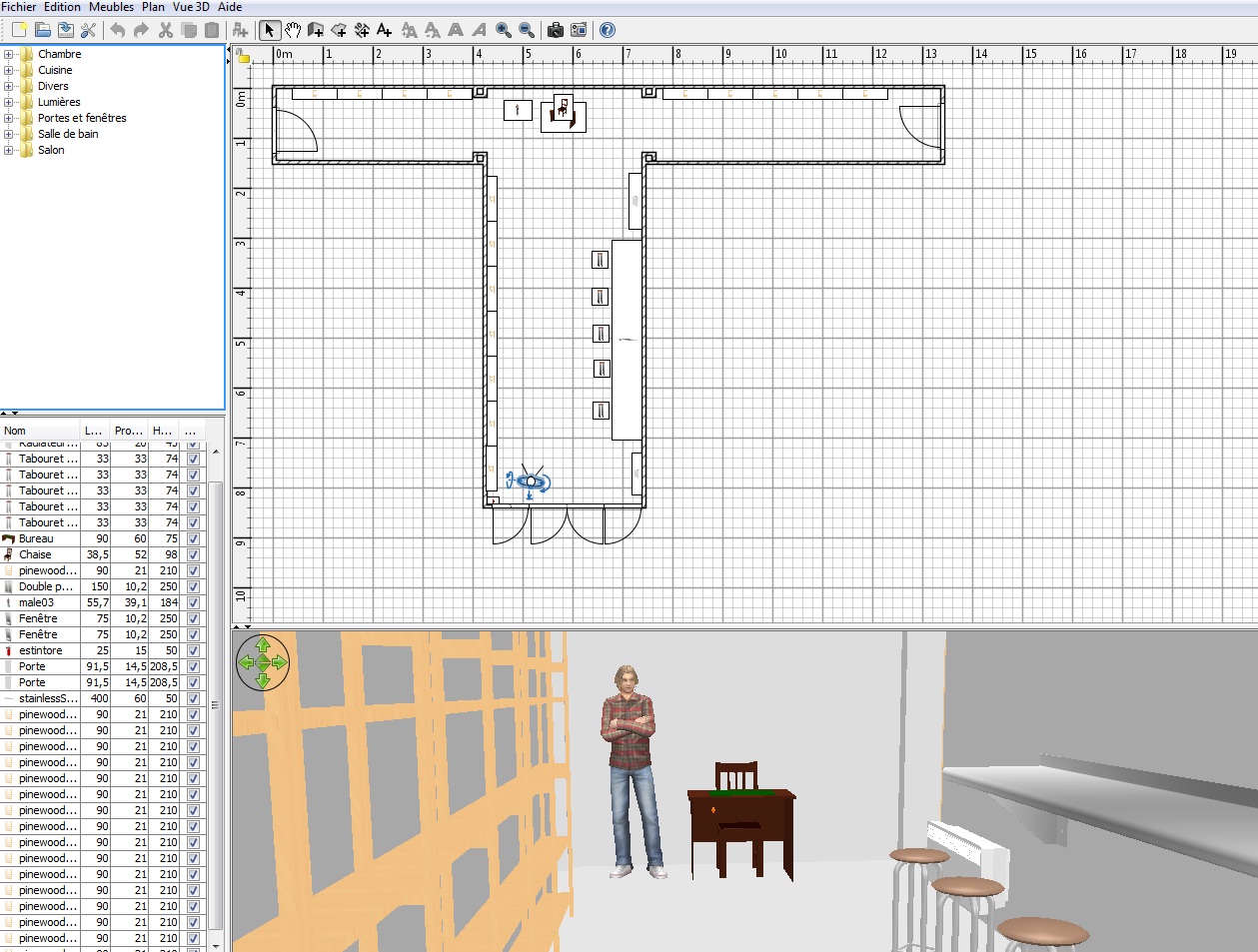This screenshot has height=952, width=1258.
Task: Open the preferences tools icon
Action: coord(89,30)
